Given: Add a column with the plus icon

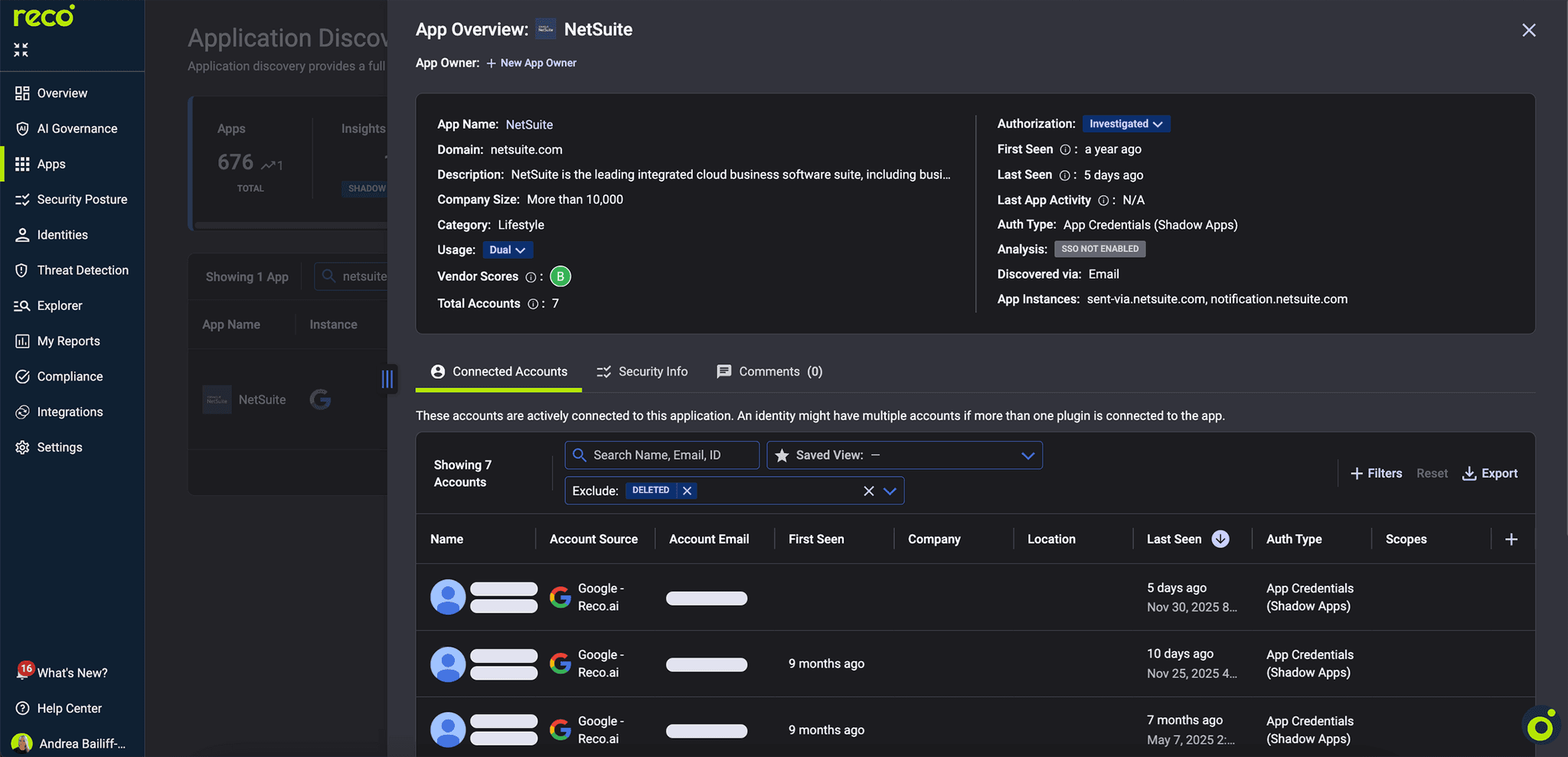Looking at the screenshot, I should pos(1511,540).
